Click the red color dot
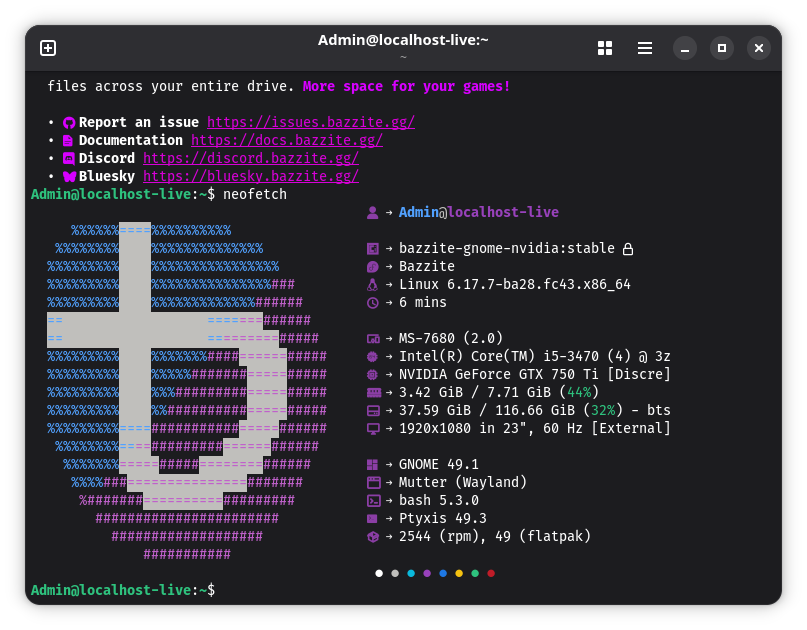The width and height of the screenshot is (807, 630). tap(492, 573)
